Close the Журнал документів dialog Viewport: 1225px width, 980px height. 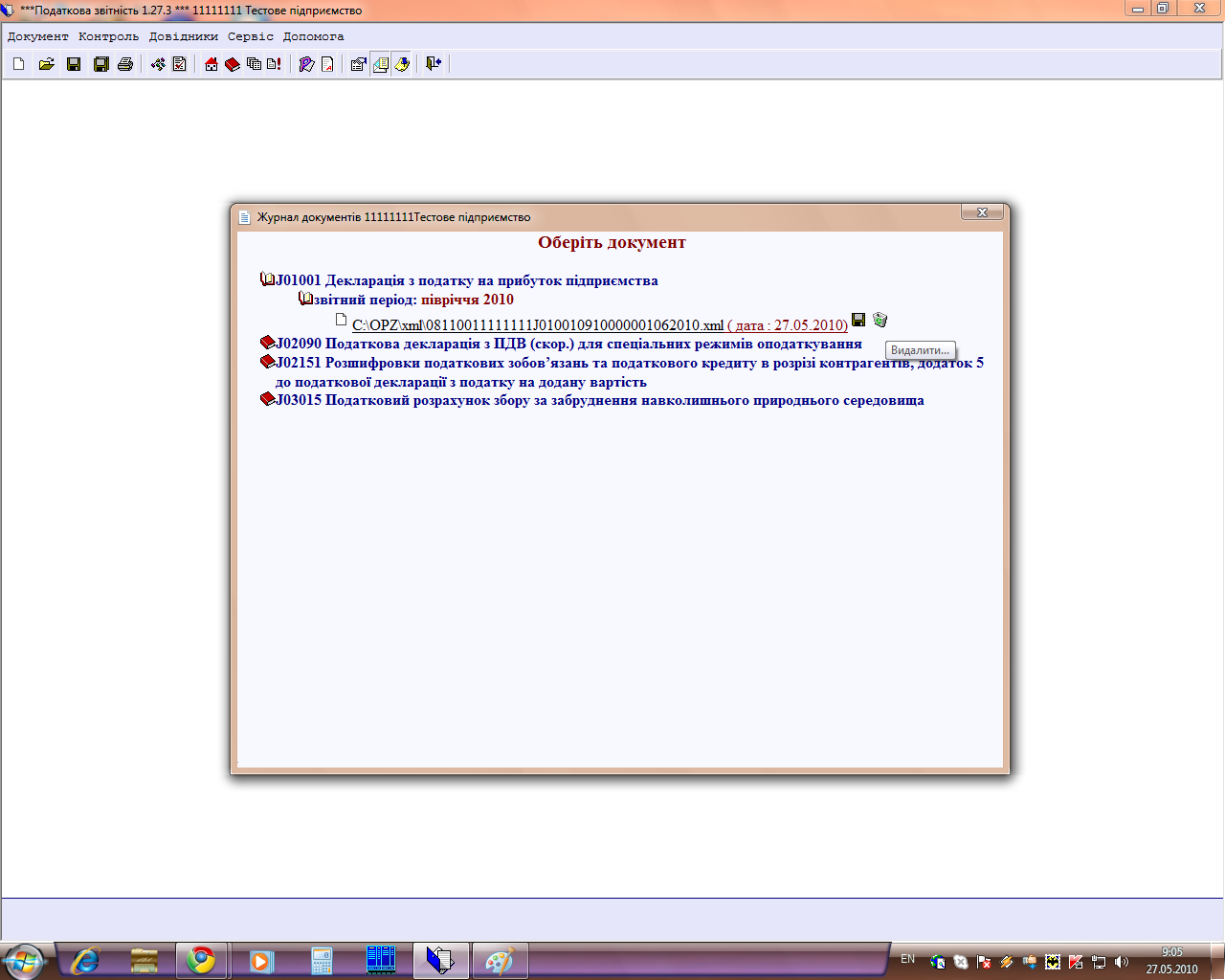click(x=982, y=212)
